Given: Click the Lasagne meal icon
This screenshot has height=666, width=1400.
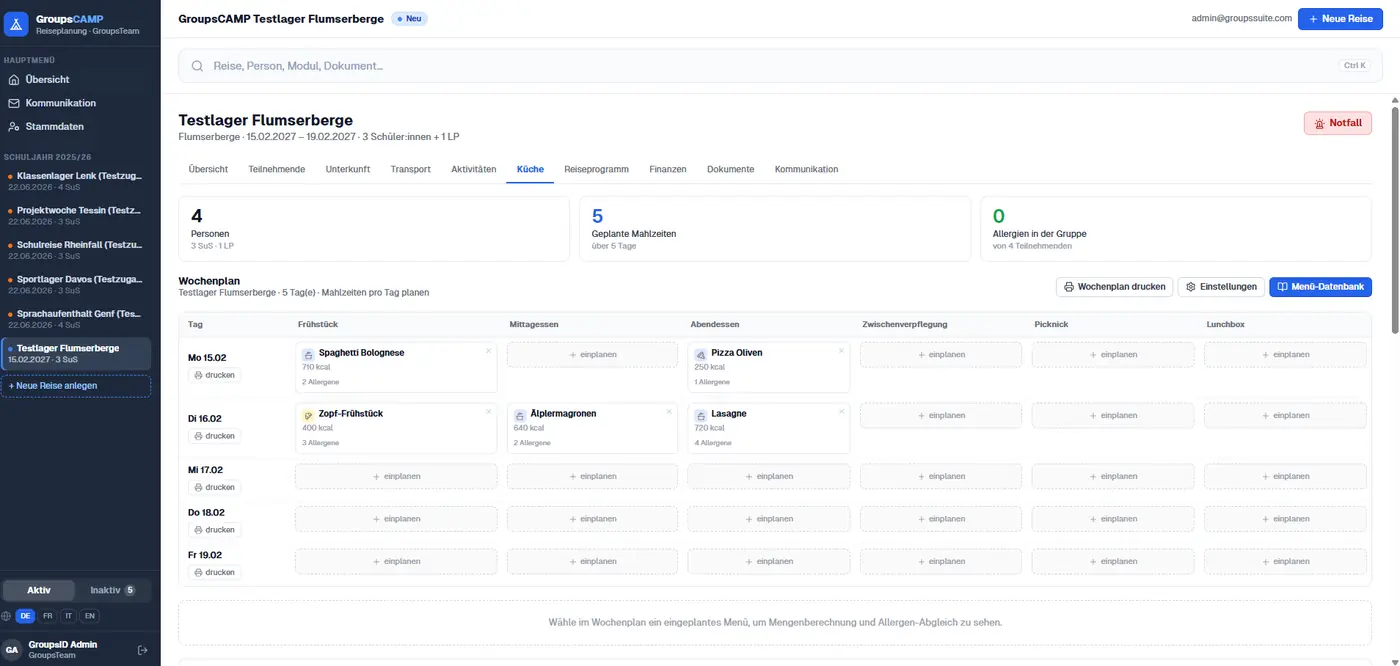Looking at the screenshot, I should coord(701,415).
